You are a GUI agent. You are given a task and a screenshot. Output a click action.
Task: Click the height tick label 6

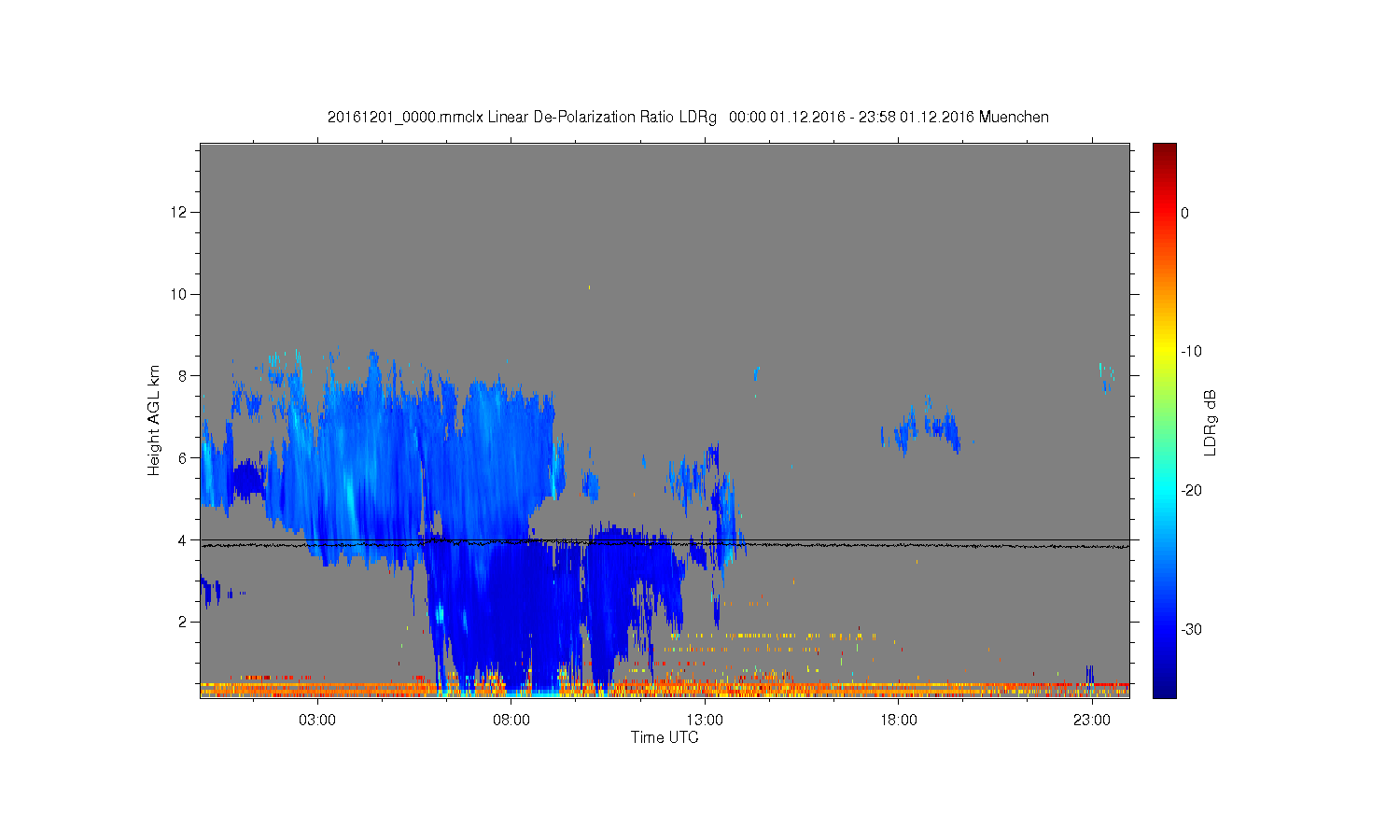184,458
